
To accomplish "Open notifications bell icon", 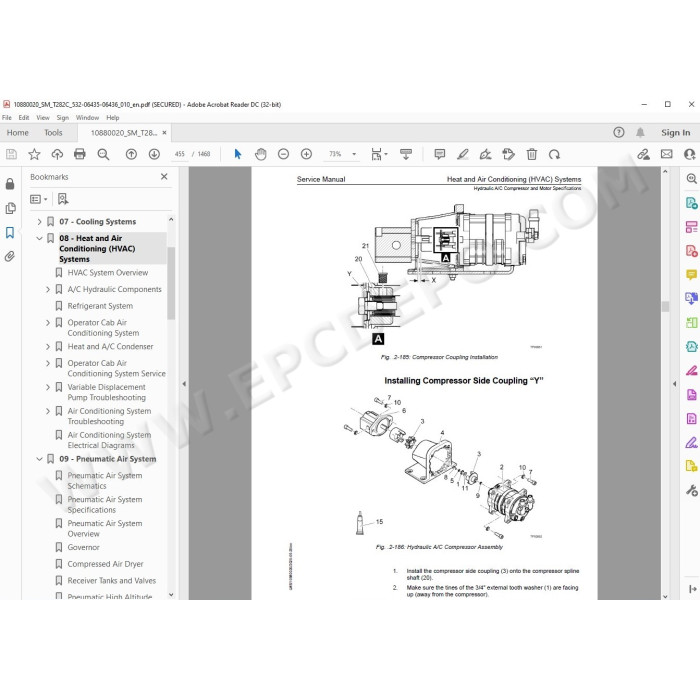I will pyautogui.click(x=640, y=132).
